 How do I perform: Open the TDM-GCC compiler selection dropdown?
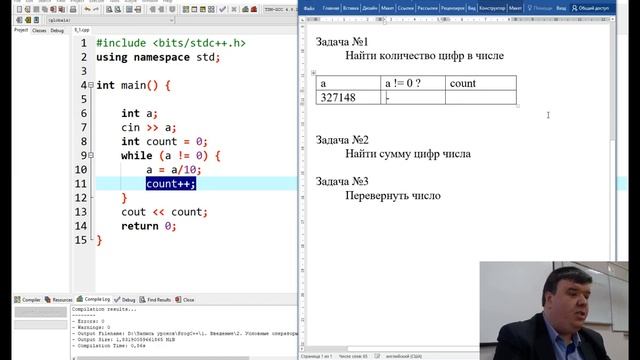(x=281, y=9)
